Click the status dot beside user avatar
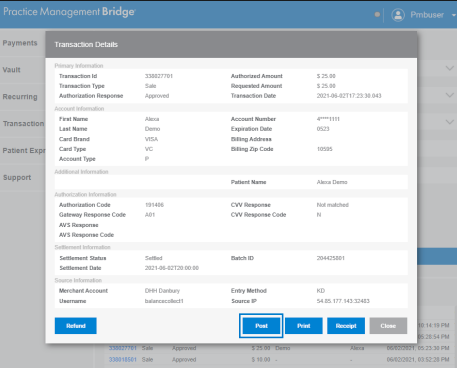 click(x=377, y=14)
